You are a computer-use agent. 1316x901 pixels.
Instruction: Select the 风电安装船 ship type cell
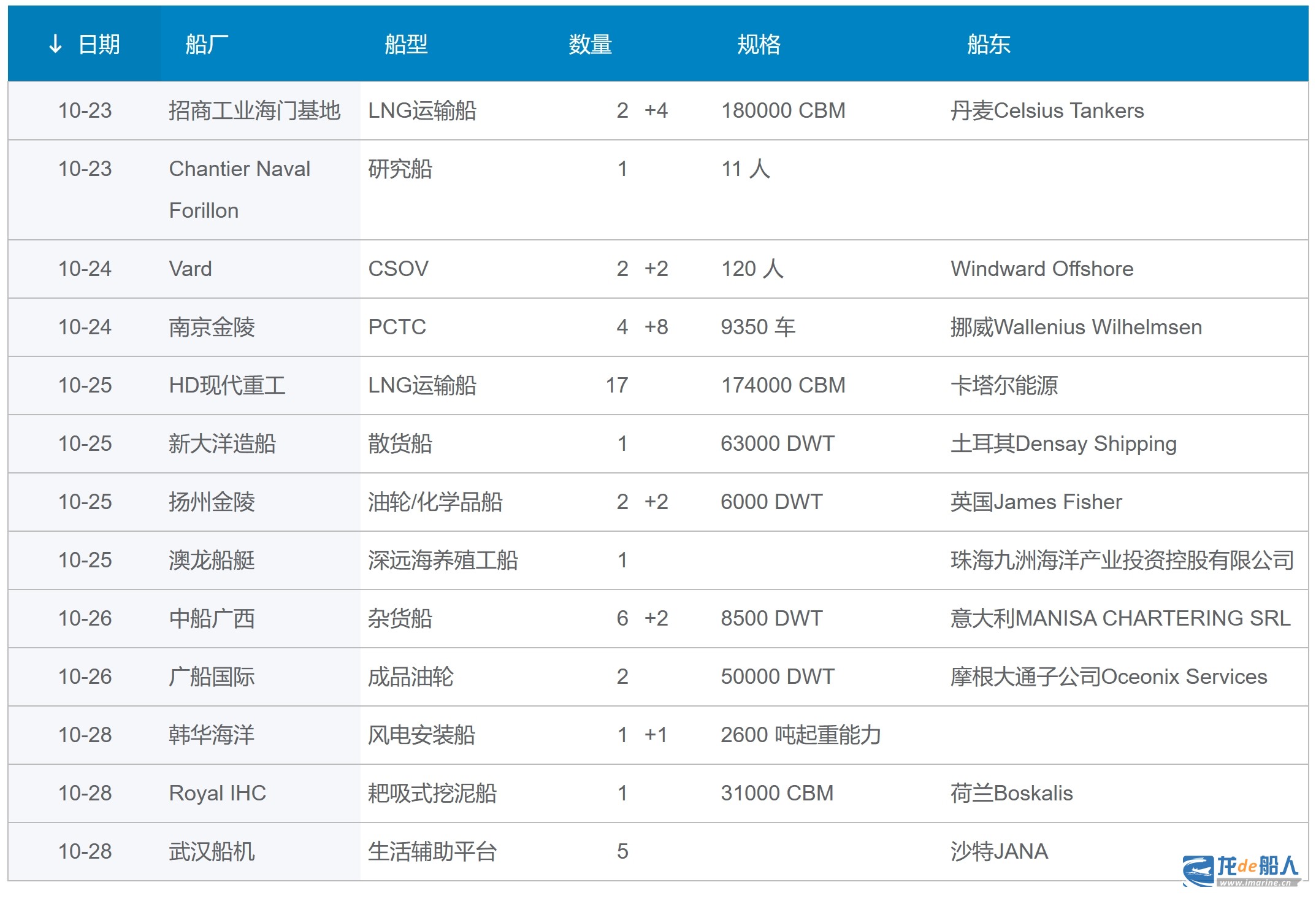[x=421, y=735]
